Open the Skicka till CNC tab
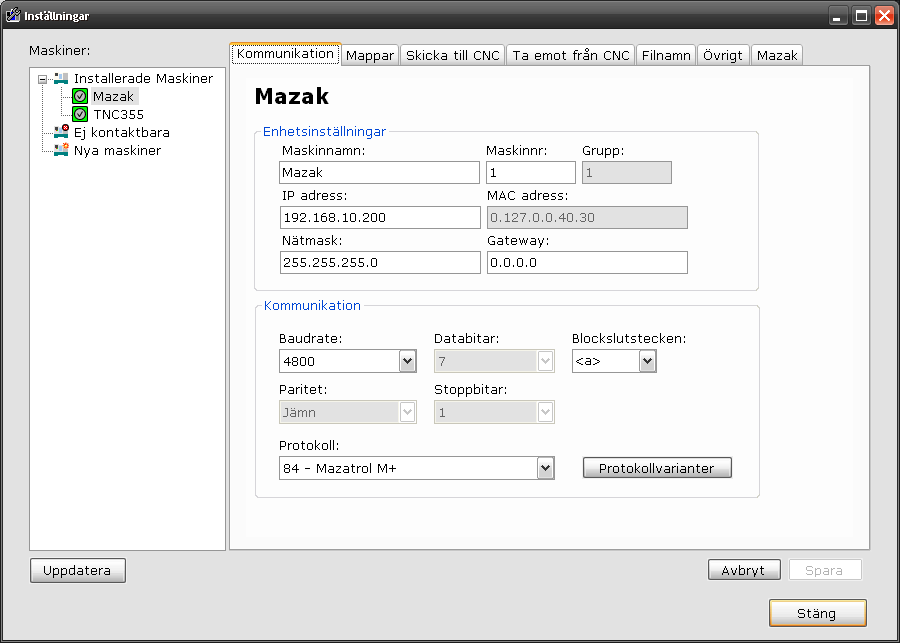 [452, 56]
